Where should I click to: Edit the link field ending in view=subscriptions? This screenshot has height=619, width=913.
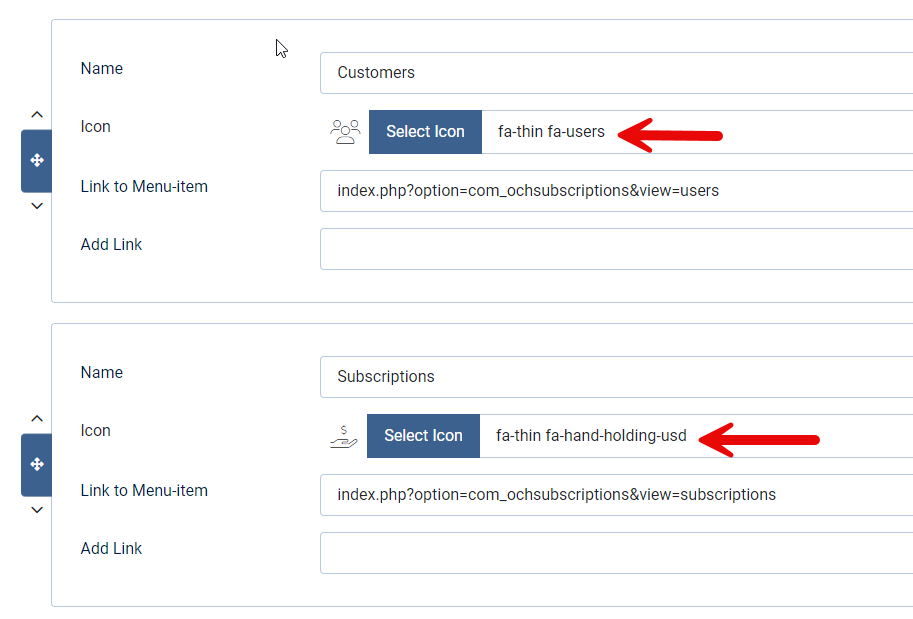[615, 495]
